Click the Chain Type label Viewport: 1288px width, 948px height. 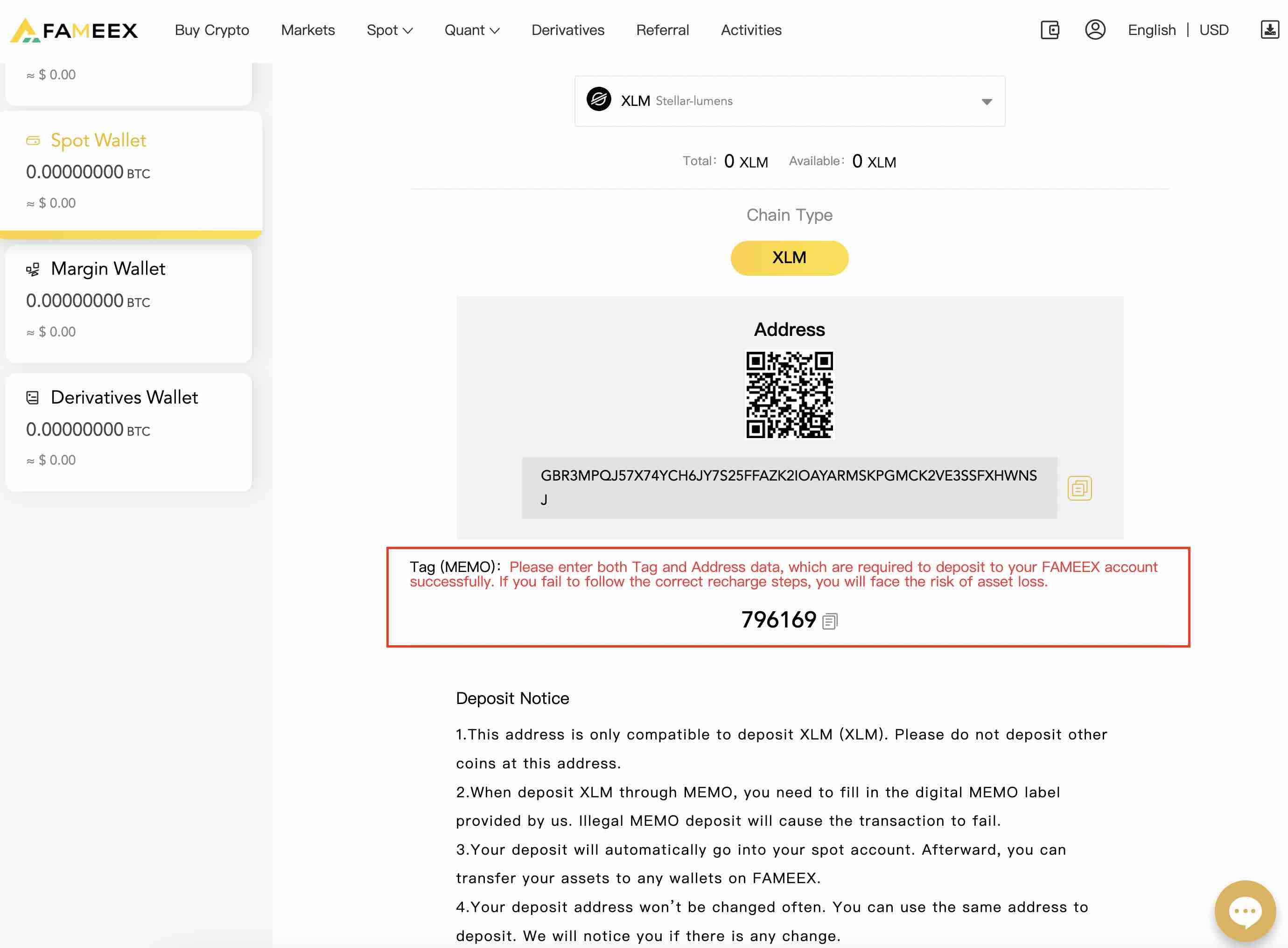tap(789, 215)
